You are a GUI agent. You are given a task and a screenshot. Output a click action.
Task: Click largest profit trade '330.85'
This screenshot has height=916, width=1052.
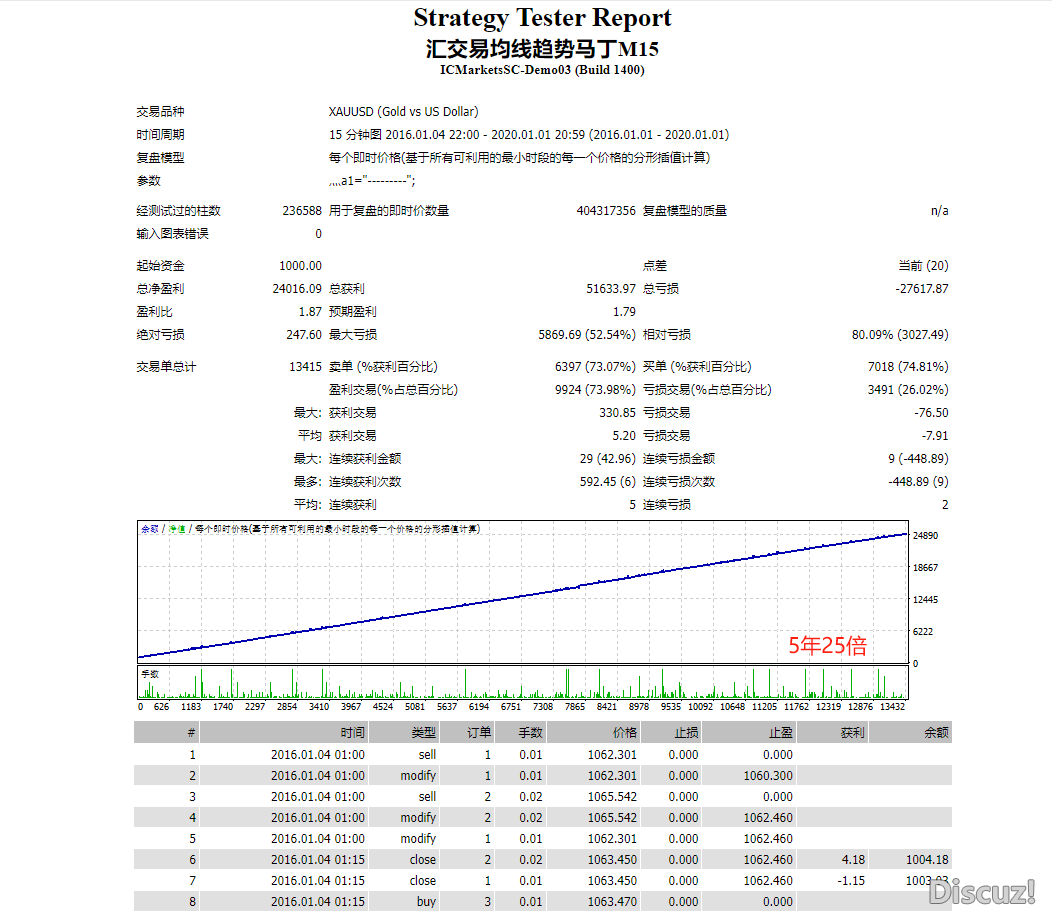pos(617,413)
